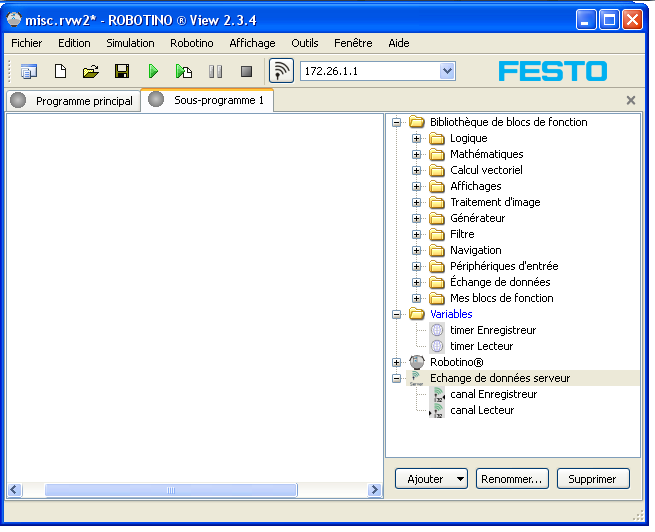Open the IP address dropdown arrow
The height and width of the screenshot is (532, 655).
pyautogui.click(x=447, y=71)
